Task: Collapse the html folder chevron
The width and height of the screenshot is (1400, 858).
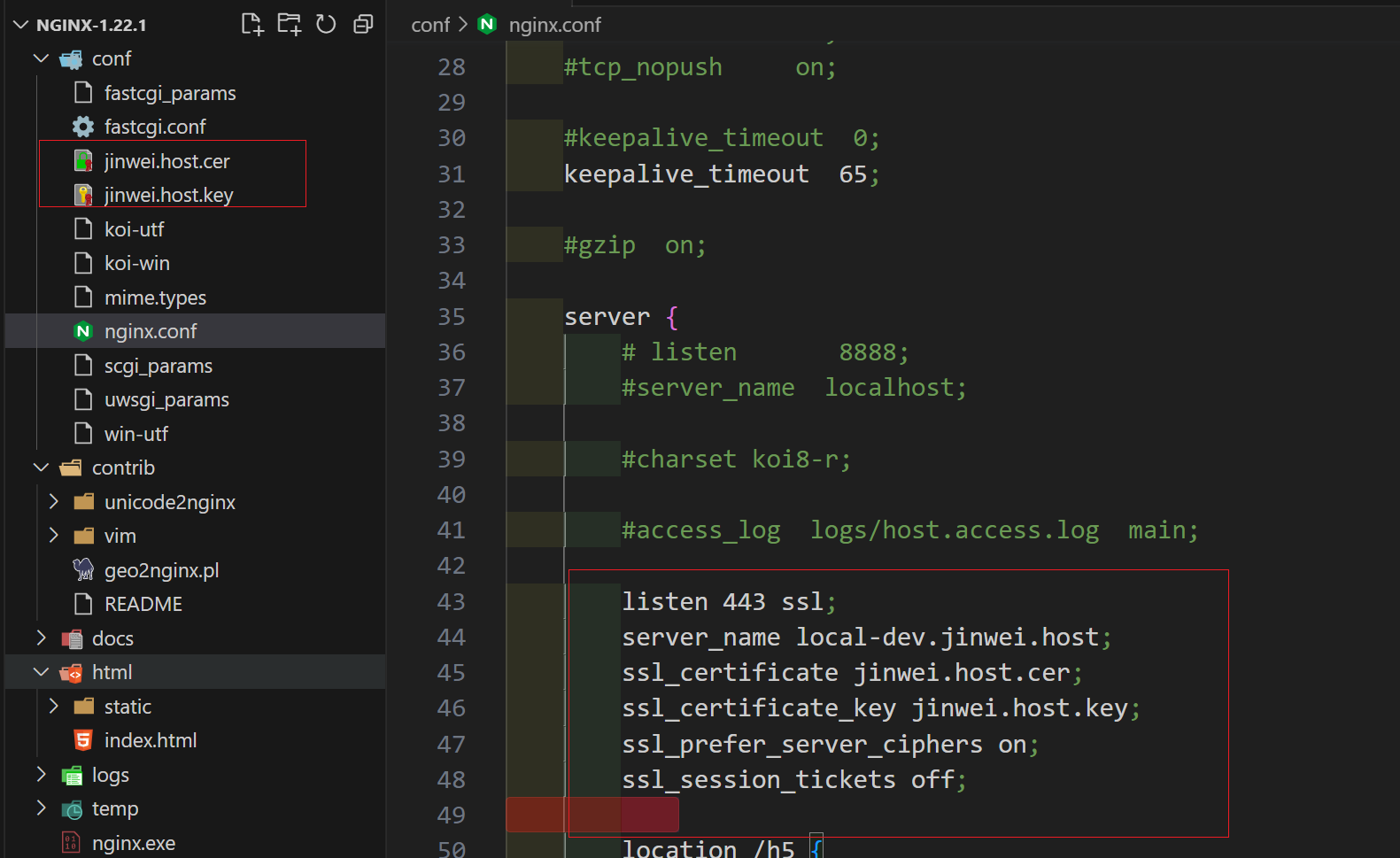Action: [41, 672]
